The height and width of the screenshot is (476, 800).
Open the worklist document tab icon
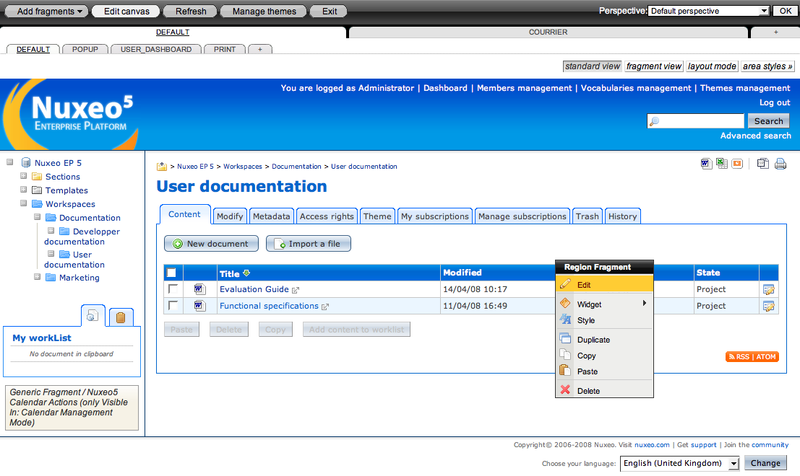click(x=92, y=316)
